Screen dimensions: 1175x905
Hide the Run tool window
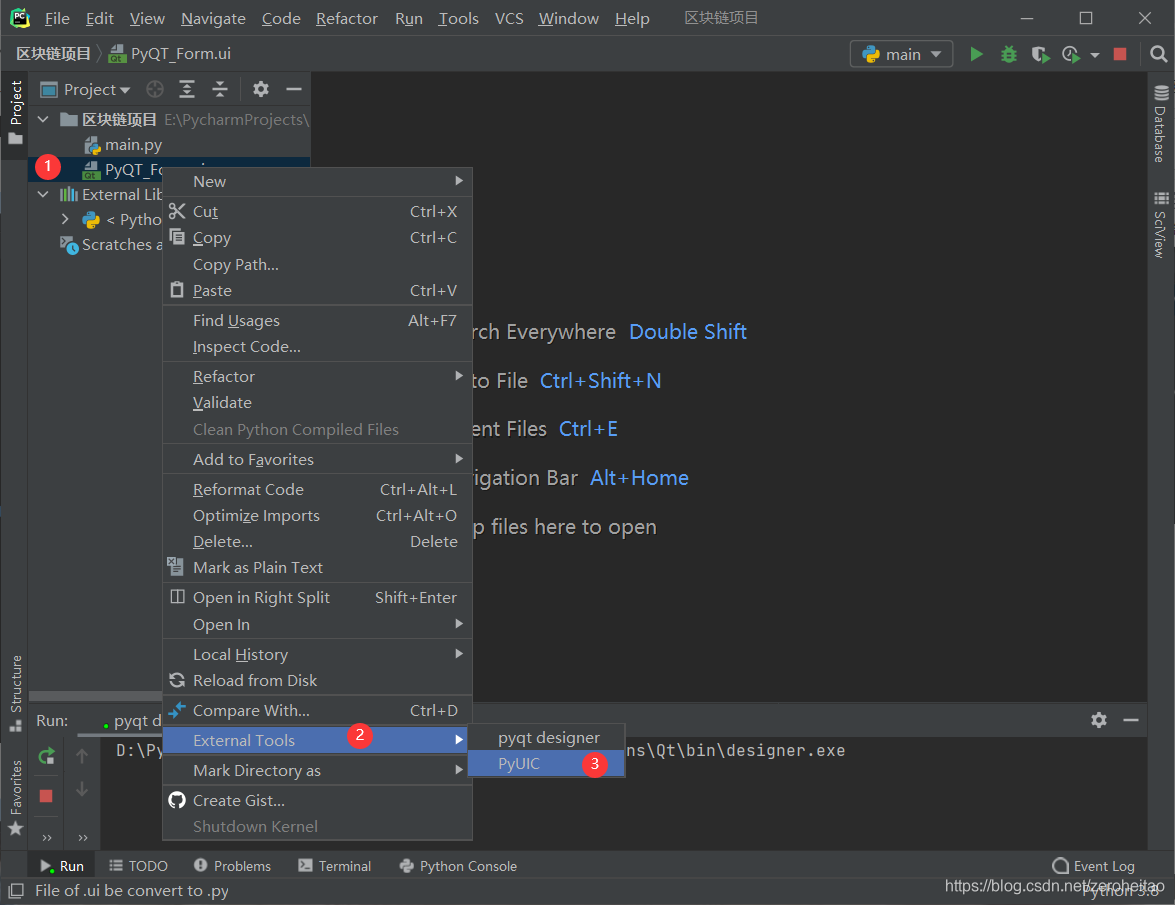coord(1131,720)
